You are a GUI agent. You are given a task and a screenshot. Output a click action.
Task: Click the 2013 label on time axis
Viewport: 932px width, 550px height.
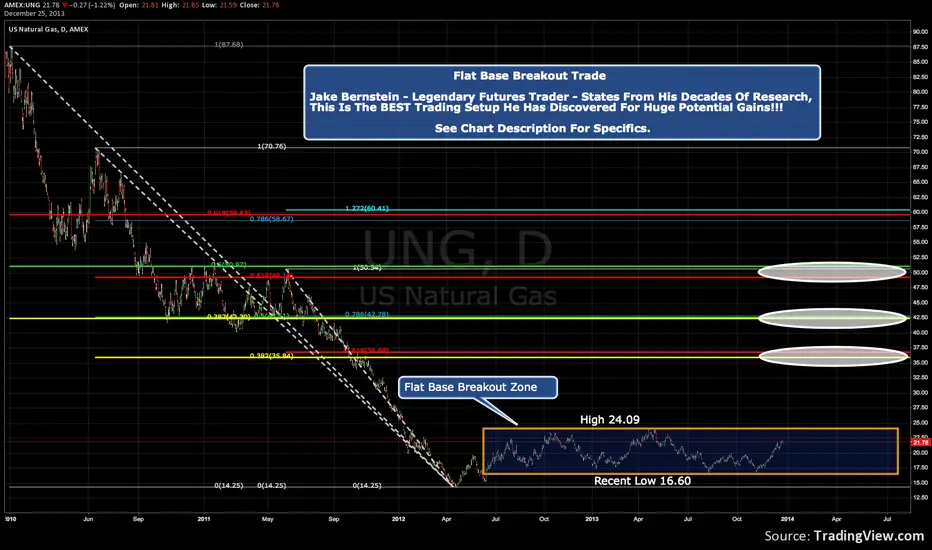[591, 519]
